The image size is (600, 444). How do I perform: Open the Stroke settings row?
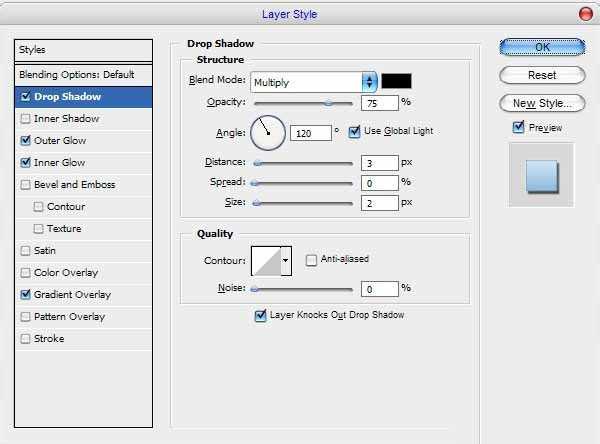click(83, 339)
